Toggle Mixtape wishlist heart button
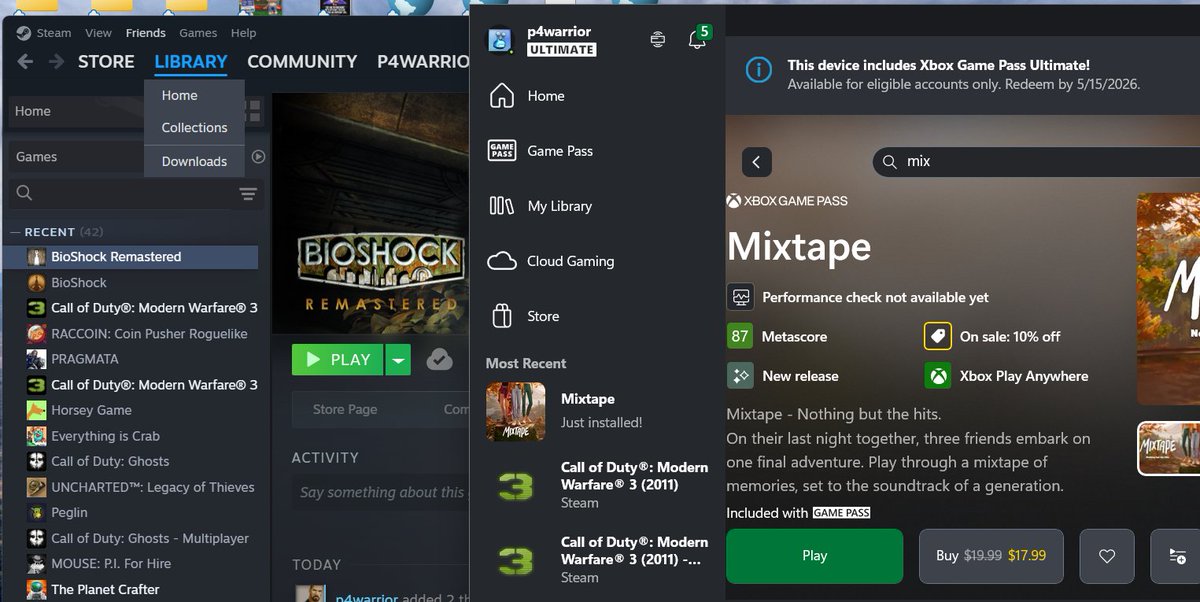 [x=1106, y=556]
